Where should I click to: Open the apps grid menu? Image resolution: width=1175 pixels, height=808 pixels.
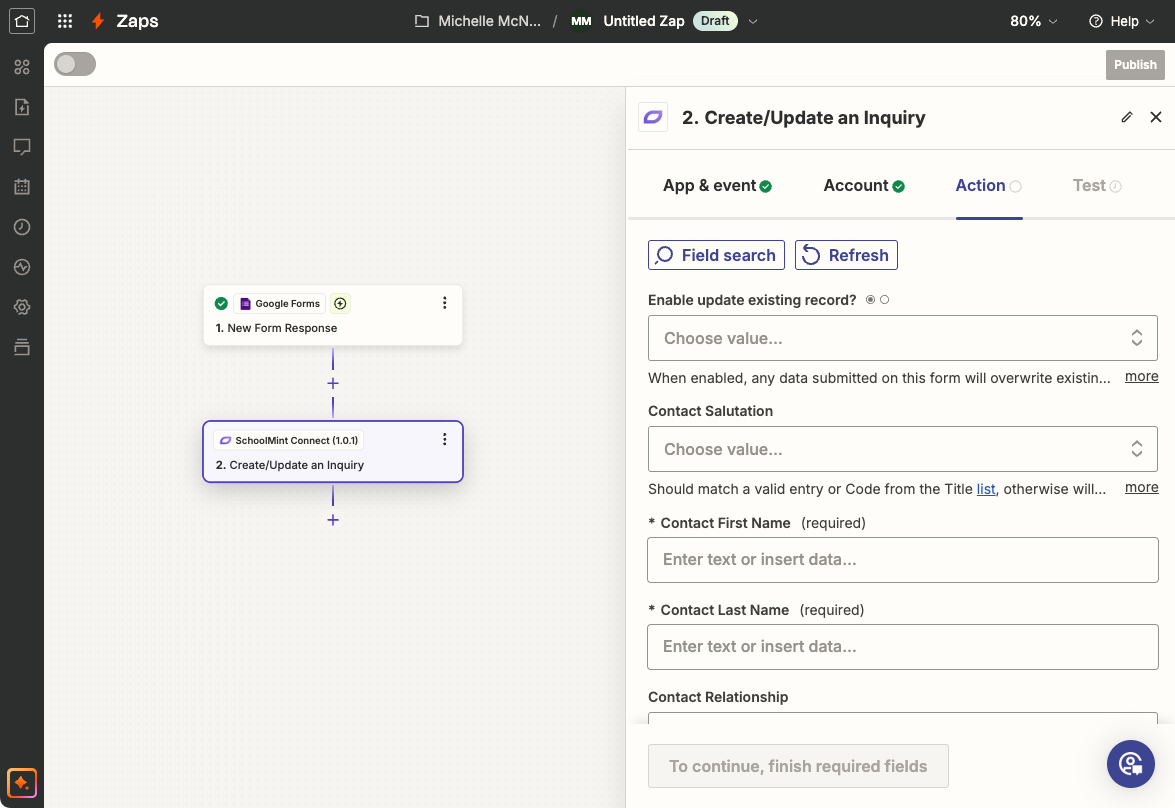point(65,21)
